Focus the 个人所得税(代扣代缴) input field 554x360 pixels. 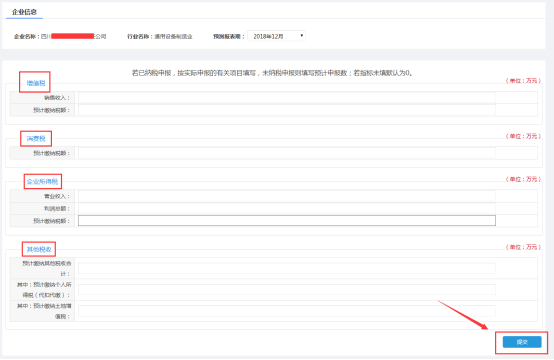[287, 290]
